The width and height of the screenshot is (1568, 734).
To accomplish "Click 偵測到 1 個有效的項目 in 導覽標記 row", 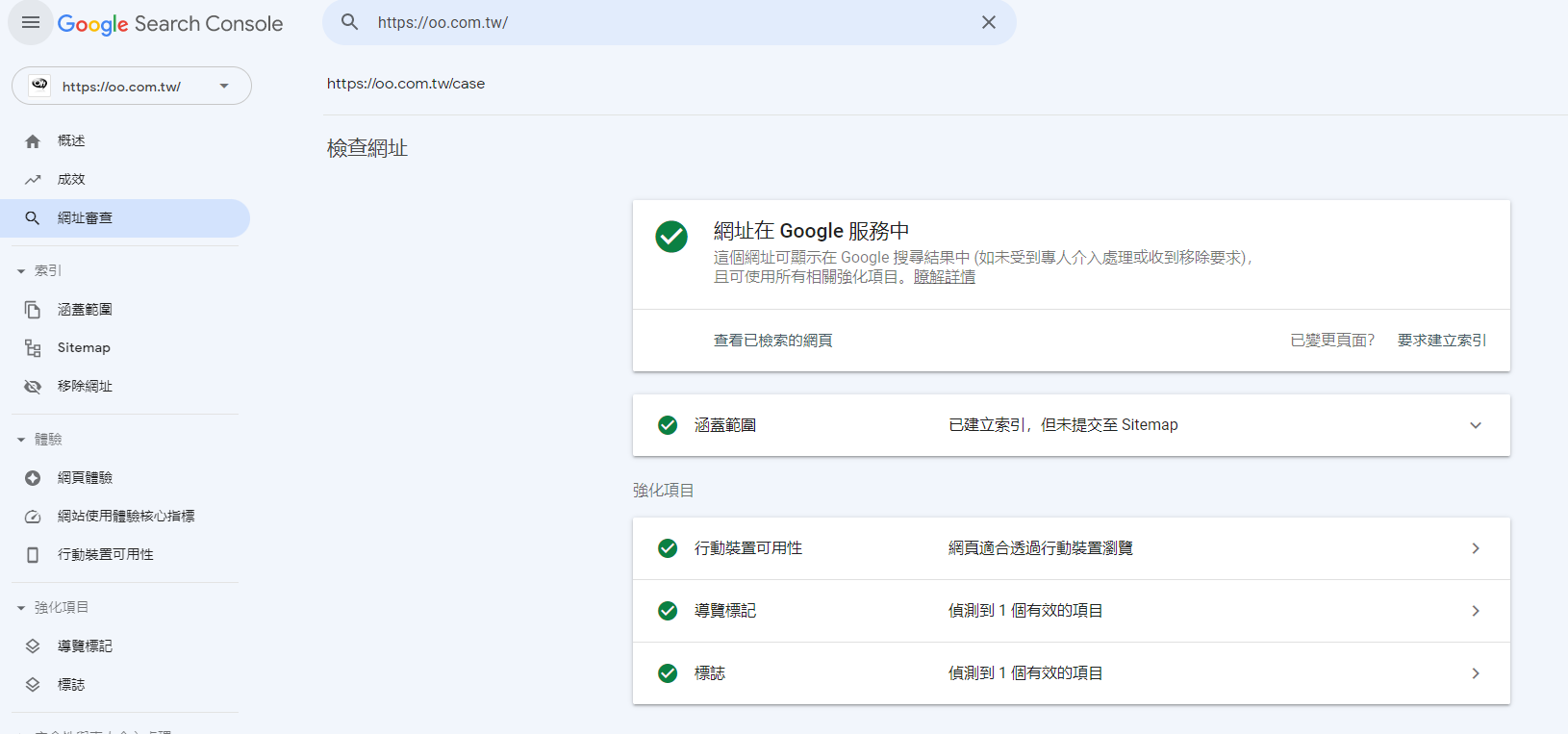I will pyautogui.click(x=1025, y=611).
